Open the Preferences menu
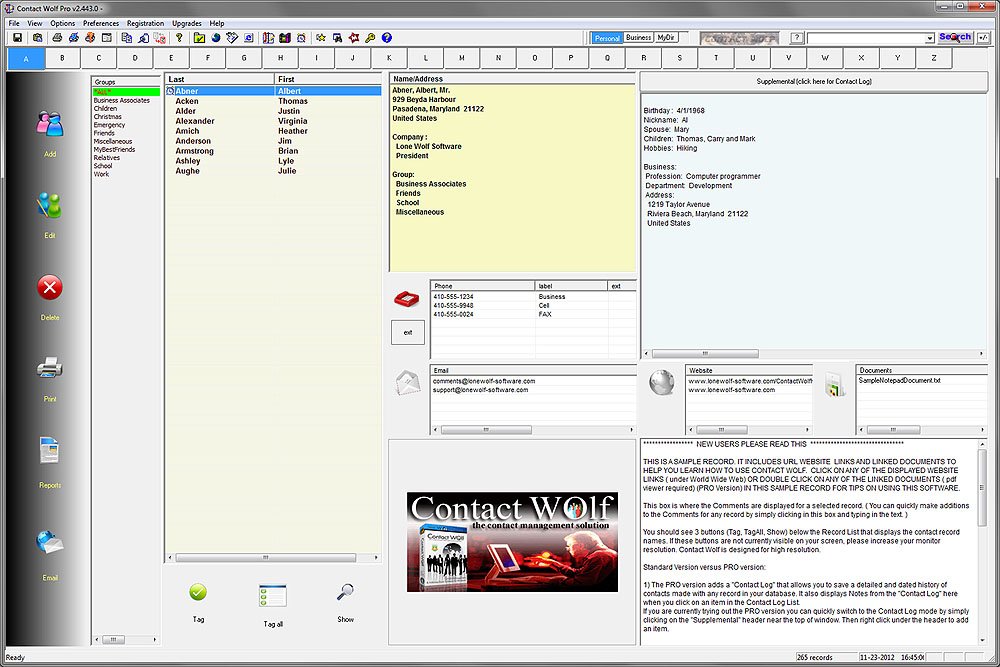 tap(101, 23)
